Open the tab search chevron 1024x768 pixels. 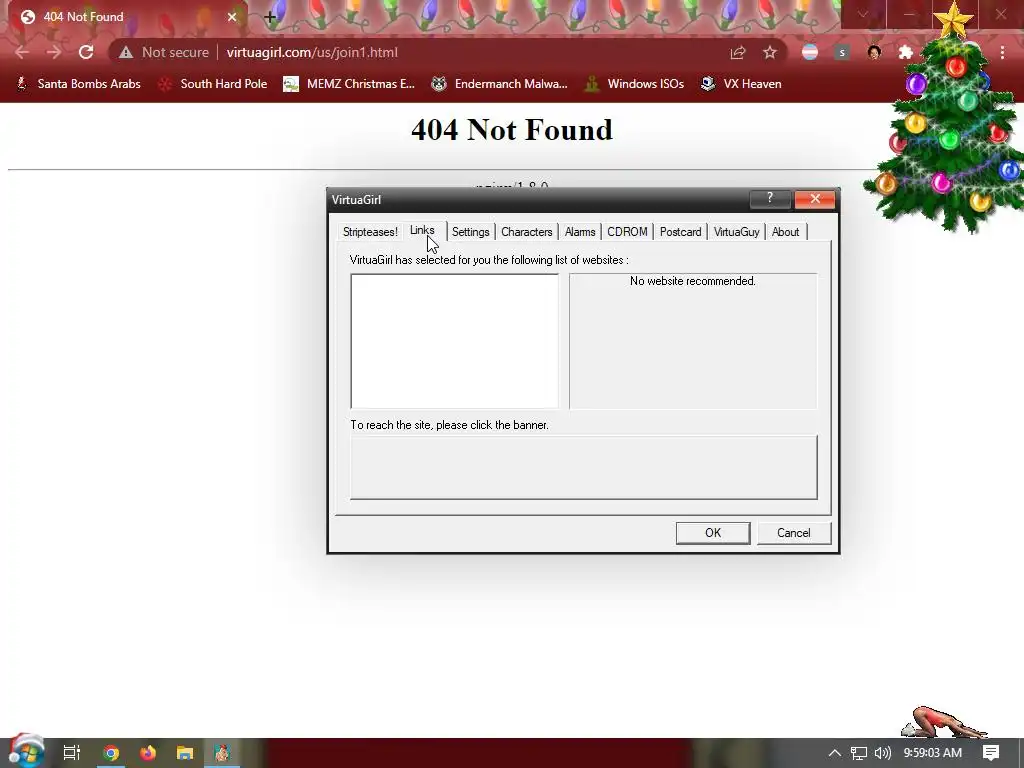pyautogui.click(x=863, y=14)
